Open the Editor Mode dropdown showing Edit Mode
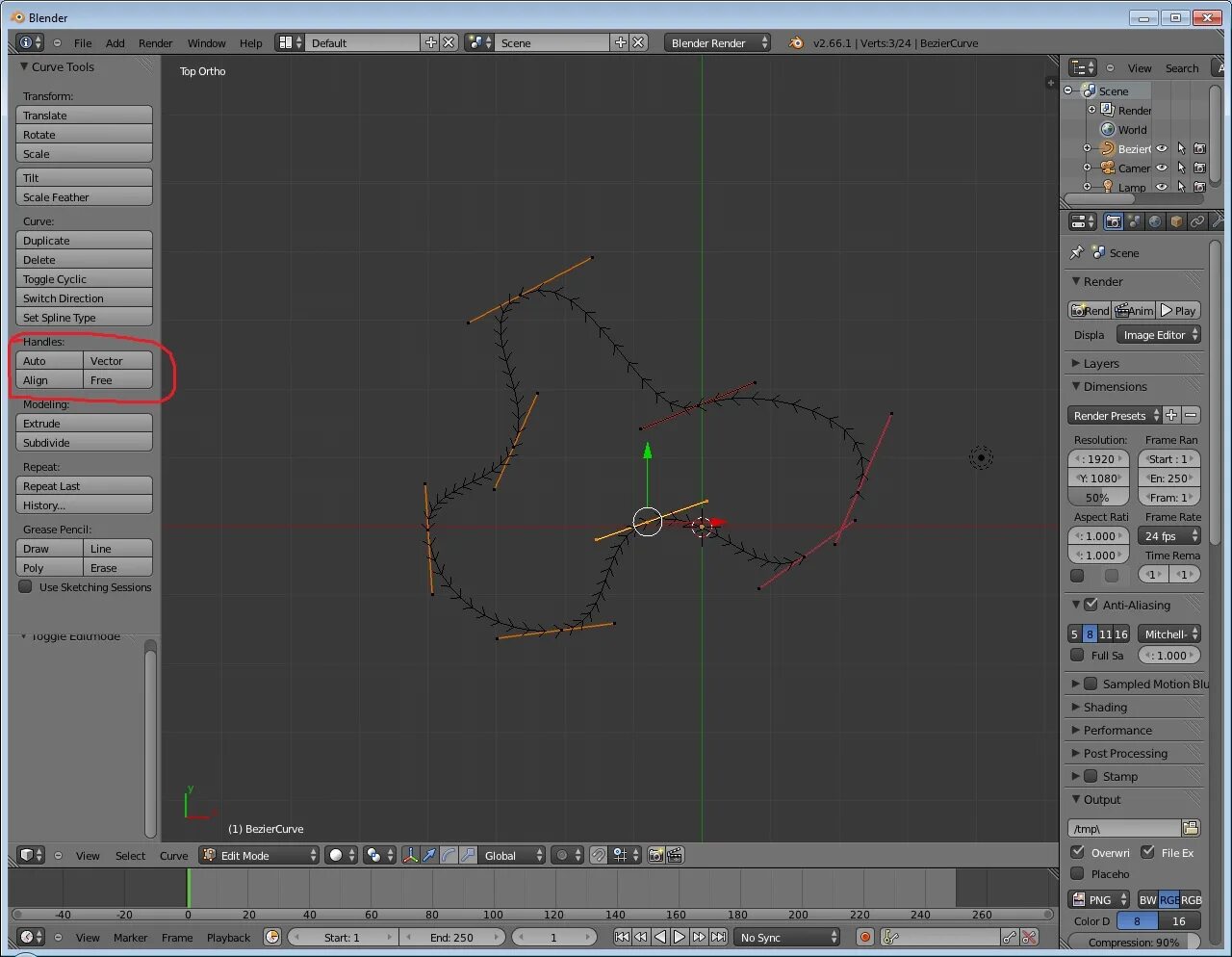The height and width of the screenshot is (957, 1232). (x=258, y=855)
